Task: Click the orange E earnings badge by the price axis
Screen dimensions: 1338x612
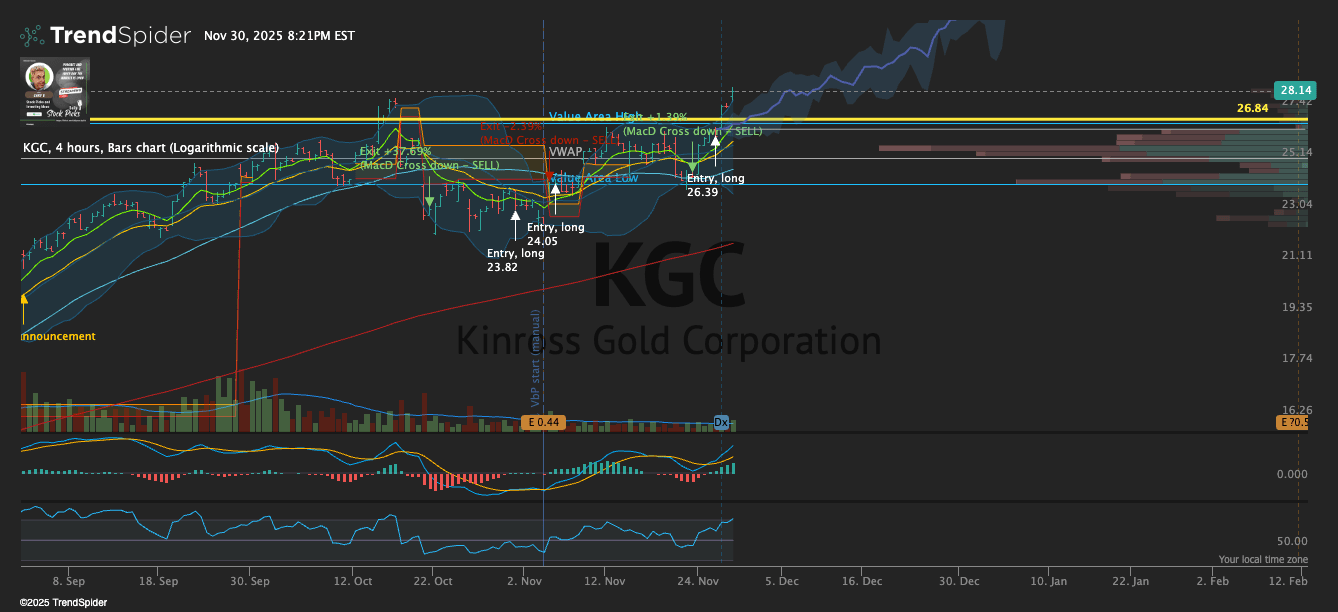Action: coord(1290,423)
